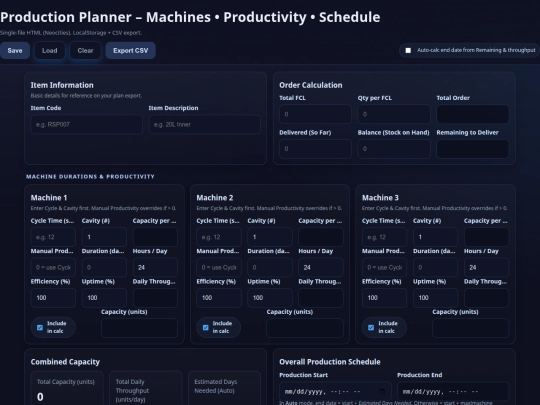The image size is (540, 405).
Task: Click Machine 2 Hours / Day input
Action: point(321,267)
